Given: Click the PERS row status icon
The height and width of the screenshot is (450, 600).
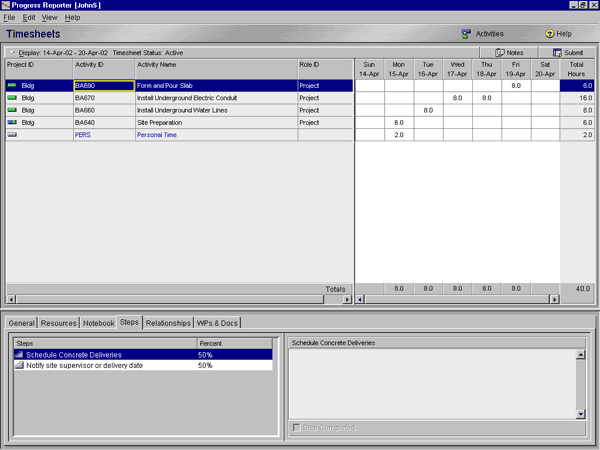Looking at the screenshot, I should 12,135.
